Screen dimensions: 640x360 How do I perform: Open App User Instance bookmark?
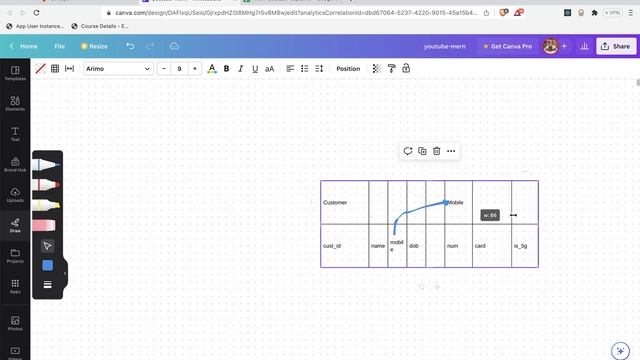click(x=35, y=26)
